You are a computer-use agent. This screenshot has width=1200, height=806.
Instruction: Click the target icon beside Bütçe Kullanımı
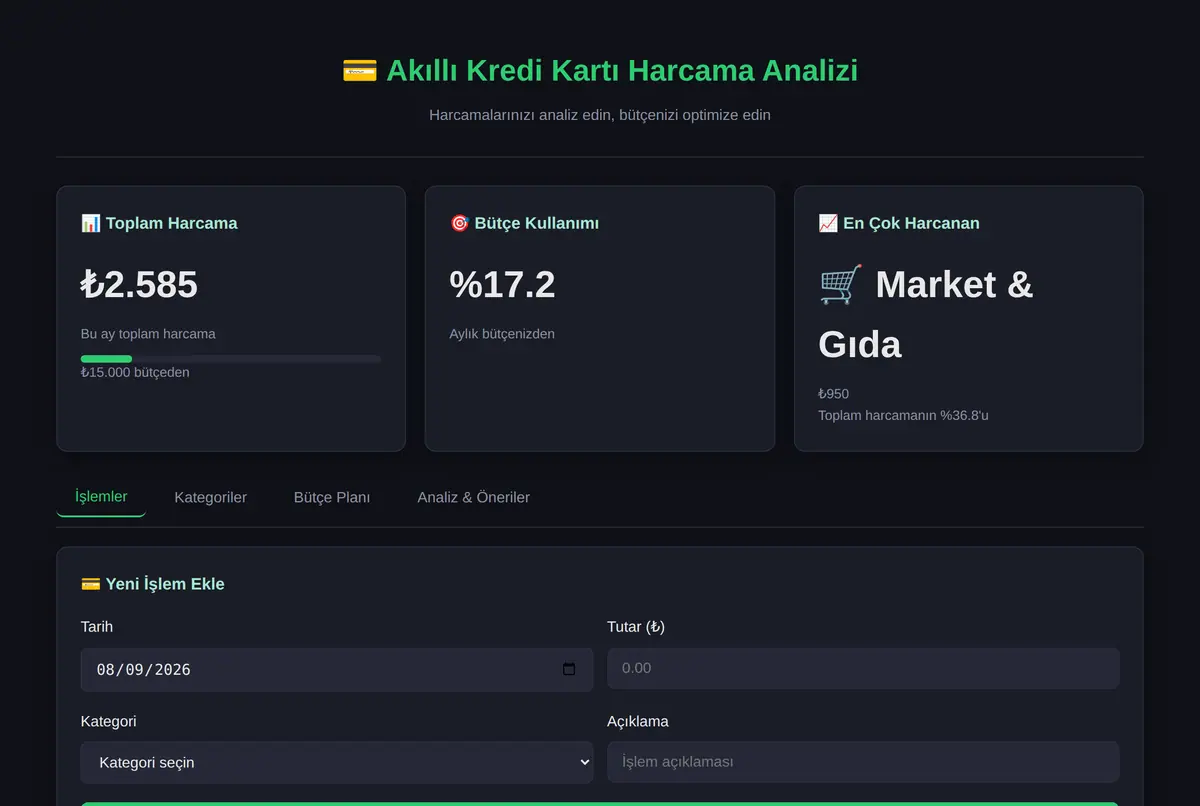point(460,223)
